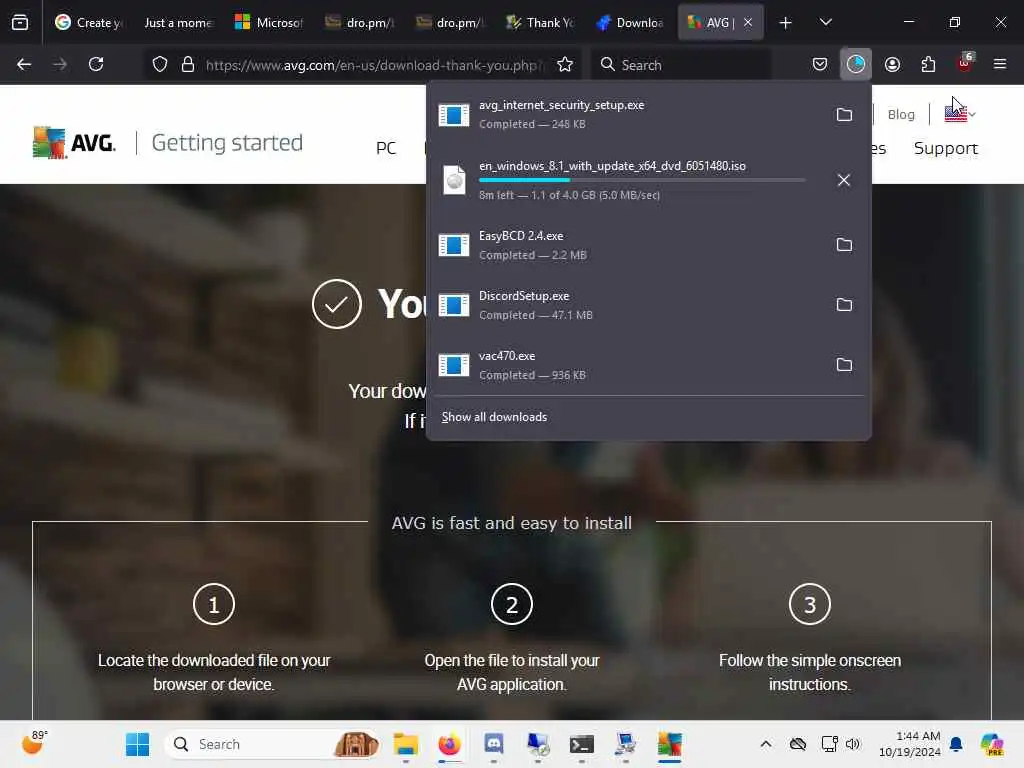Save page to Pocket
The height and width of the screenshot is (768, 1024).
point(820,64)
